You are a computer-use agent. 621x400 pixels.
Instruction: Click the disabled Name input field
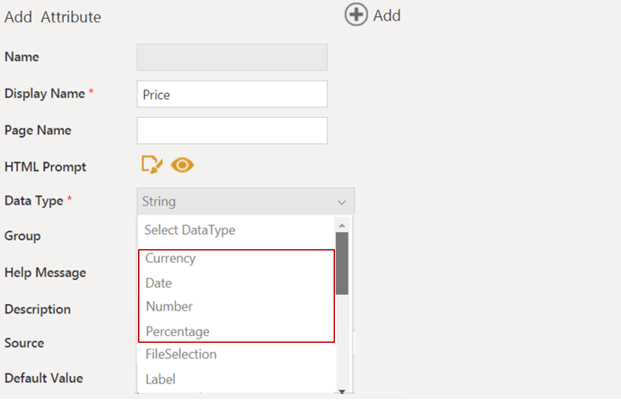tap(232, 57)
